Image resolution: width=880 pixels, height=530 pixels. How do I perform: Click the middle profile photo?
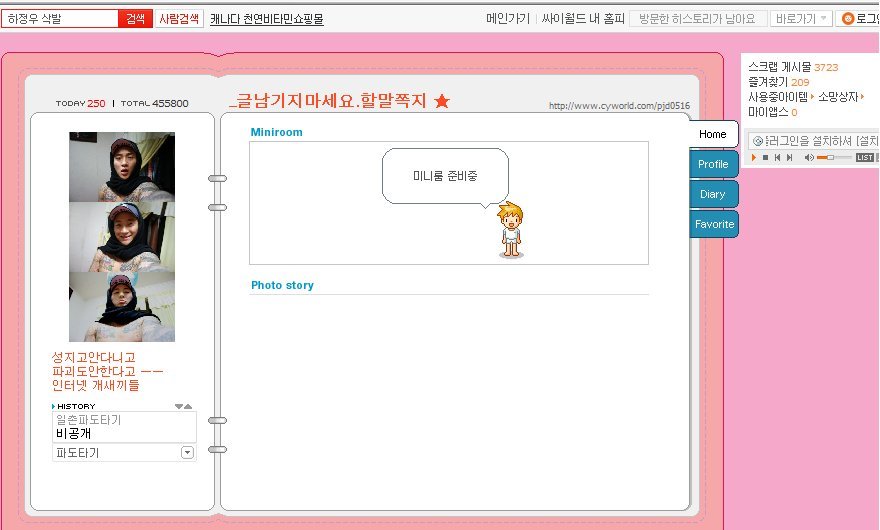coord(122,237)
